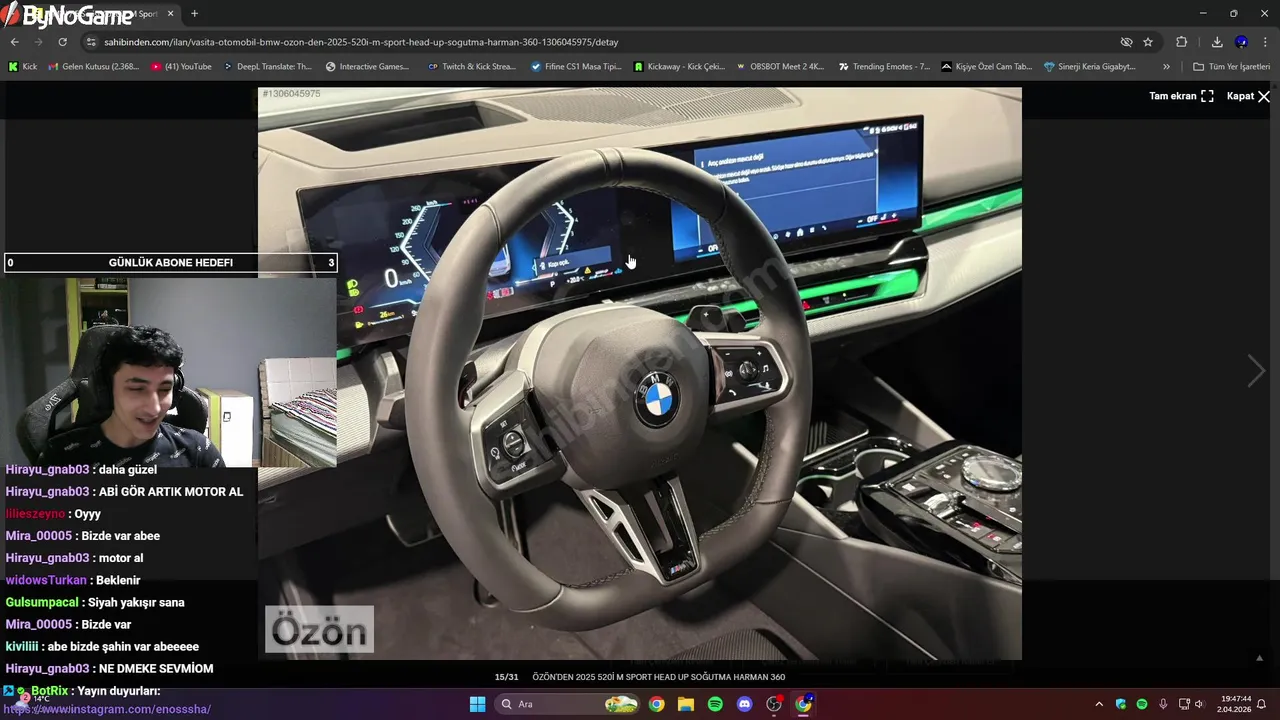Open a new browser tab

[x=194, y=14]
